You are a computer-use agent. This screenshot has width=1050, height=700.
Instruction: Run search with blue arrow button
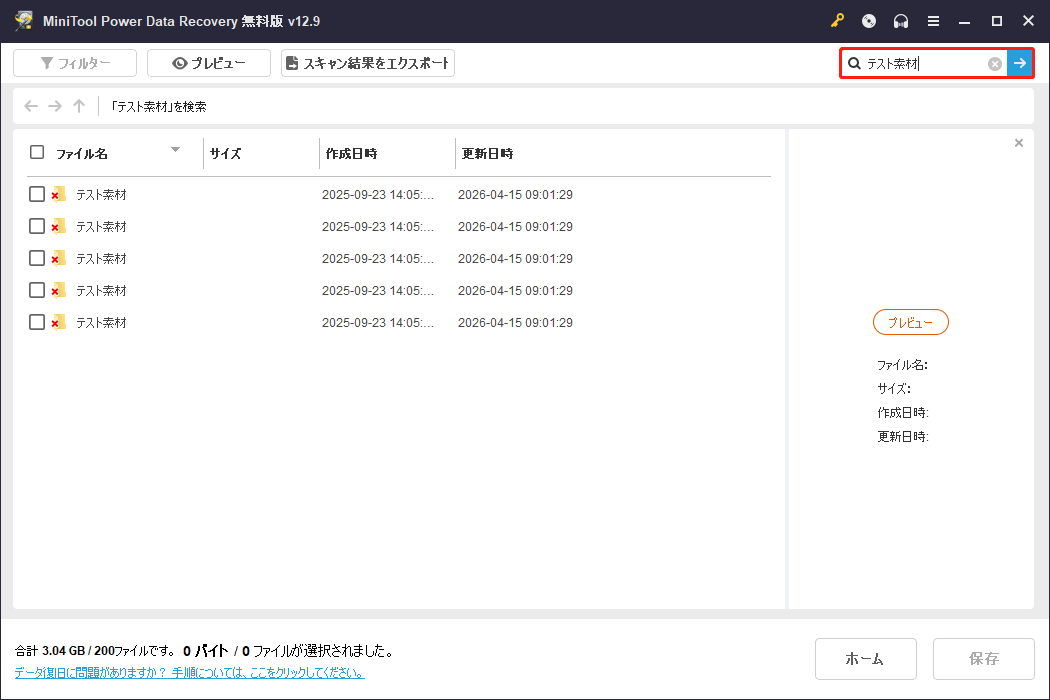point(1019,64)
